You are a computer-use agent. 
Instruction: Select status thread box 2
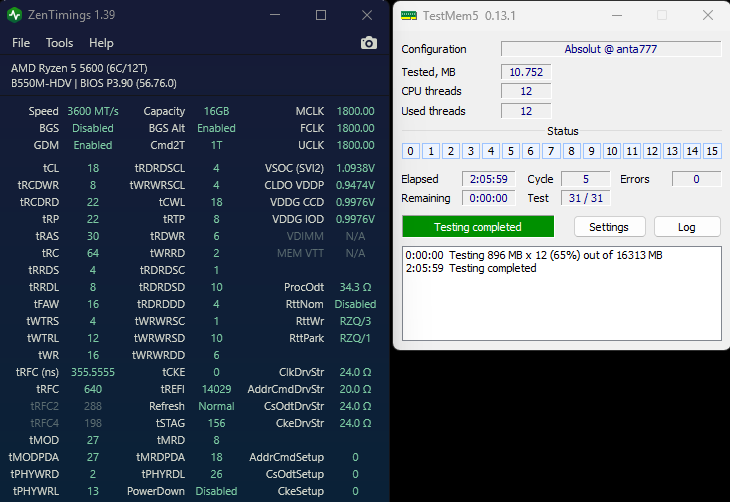451,151
